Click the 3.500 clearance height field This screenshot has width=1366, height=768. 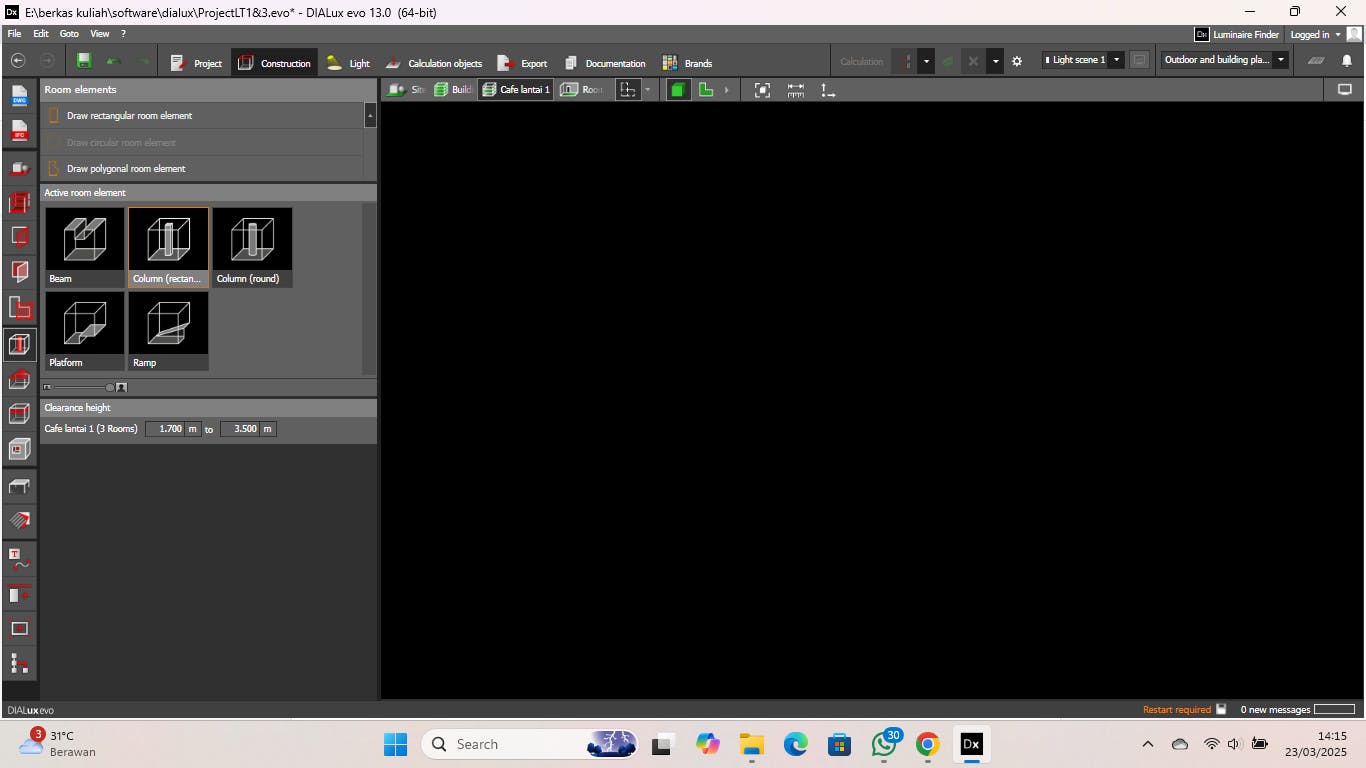pos(240,429)
